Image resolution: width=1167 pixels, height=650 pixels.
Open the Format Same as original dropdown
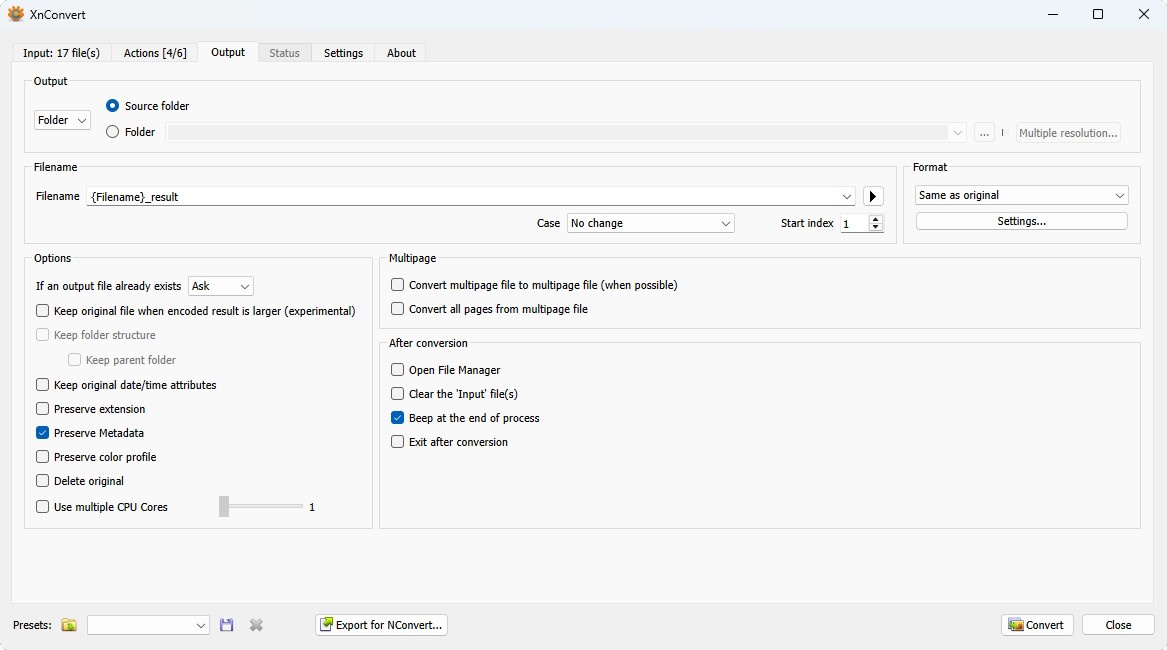pyautogui.click(x=1021, y=195)
